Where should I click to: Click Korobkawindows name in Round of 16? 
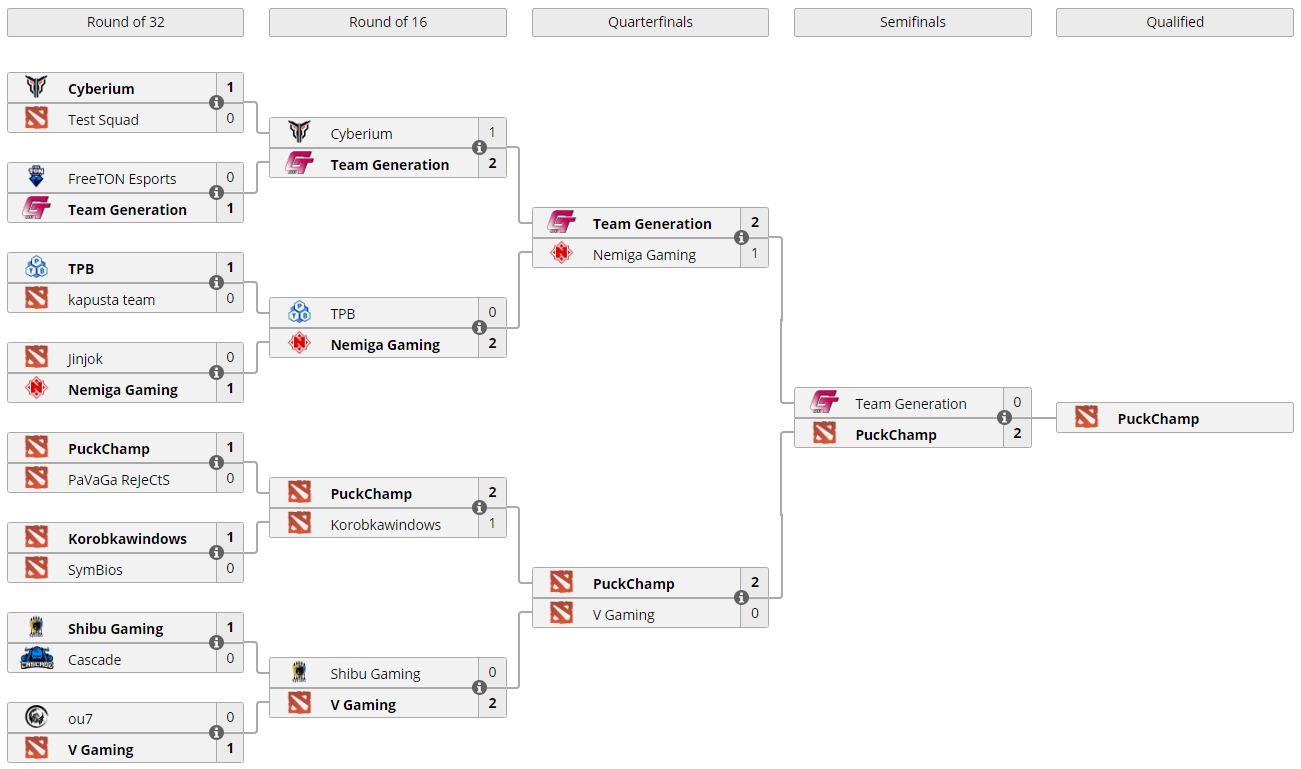[385, 524]
